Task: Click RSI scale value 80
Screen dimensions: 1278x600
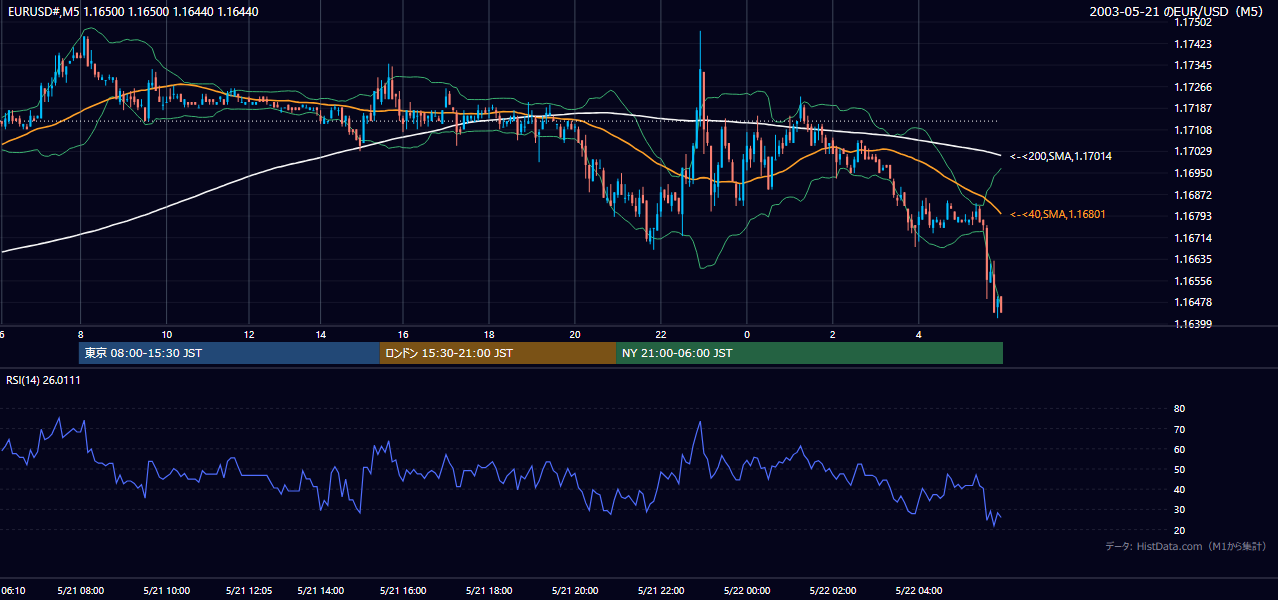Action: pos(1179,409)
